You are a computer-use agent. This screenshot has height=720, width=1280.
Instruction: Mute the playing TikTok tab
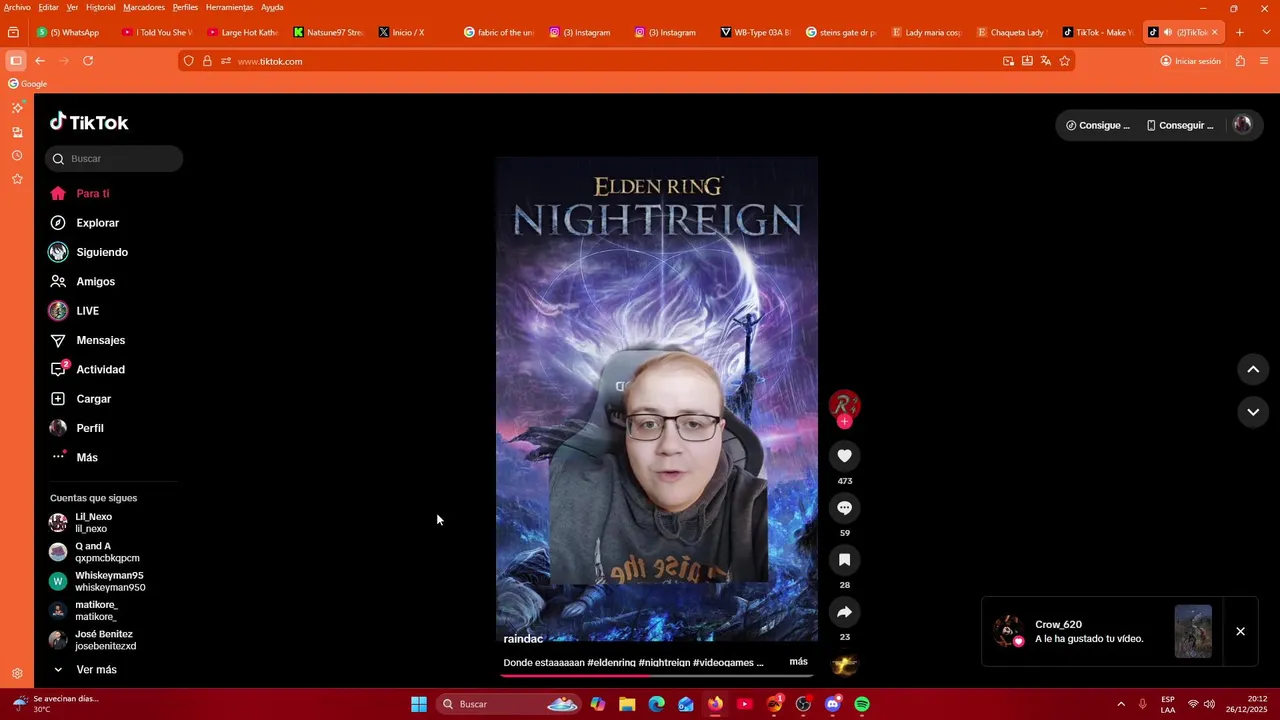[1167, 32]
